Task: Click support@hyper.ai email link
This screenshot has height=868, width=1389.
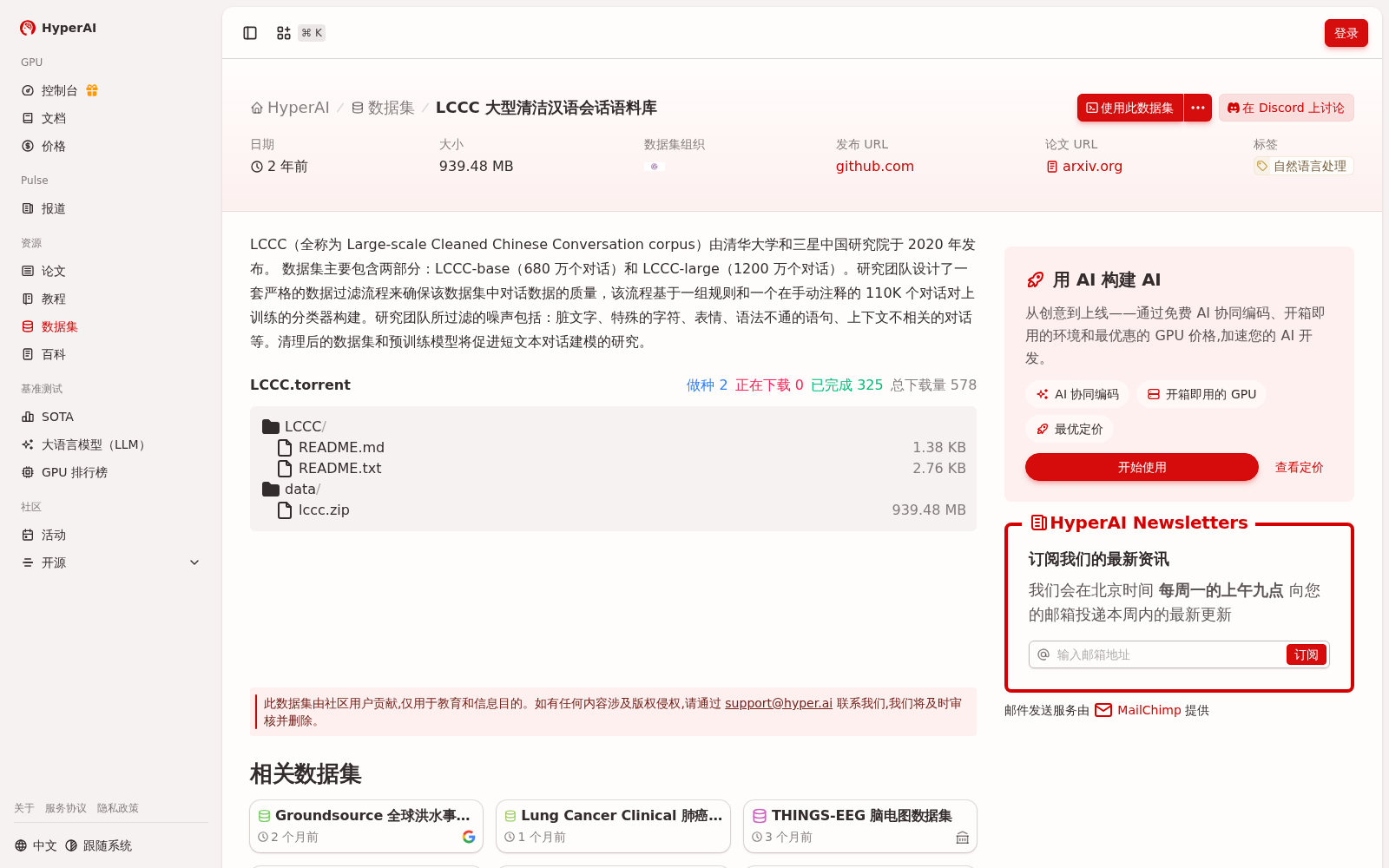Action: pyautogui.click(x=779, y=703)
